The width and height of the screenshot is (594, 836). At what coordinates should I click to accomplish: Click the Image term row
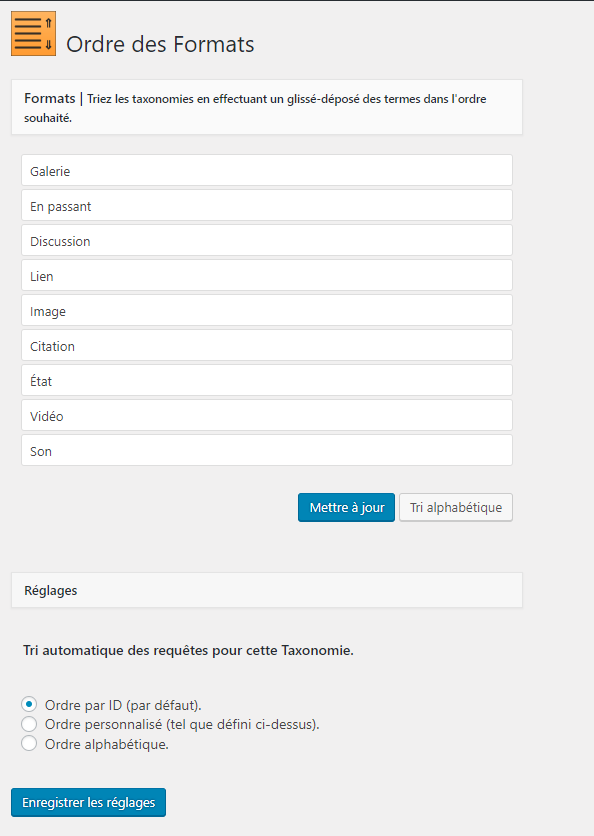tap(267, 311)
